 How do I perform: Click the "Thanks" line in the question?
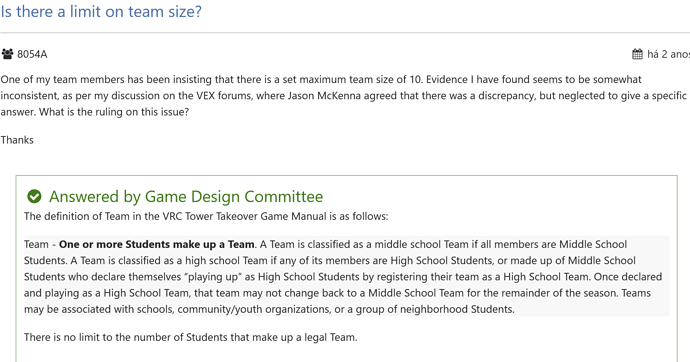coord(17,140)
